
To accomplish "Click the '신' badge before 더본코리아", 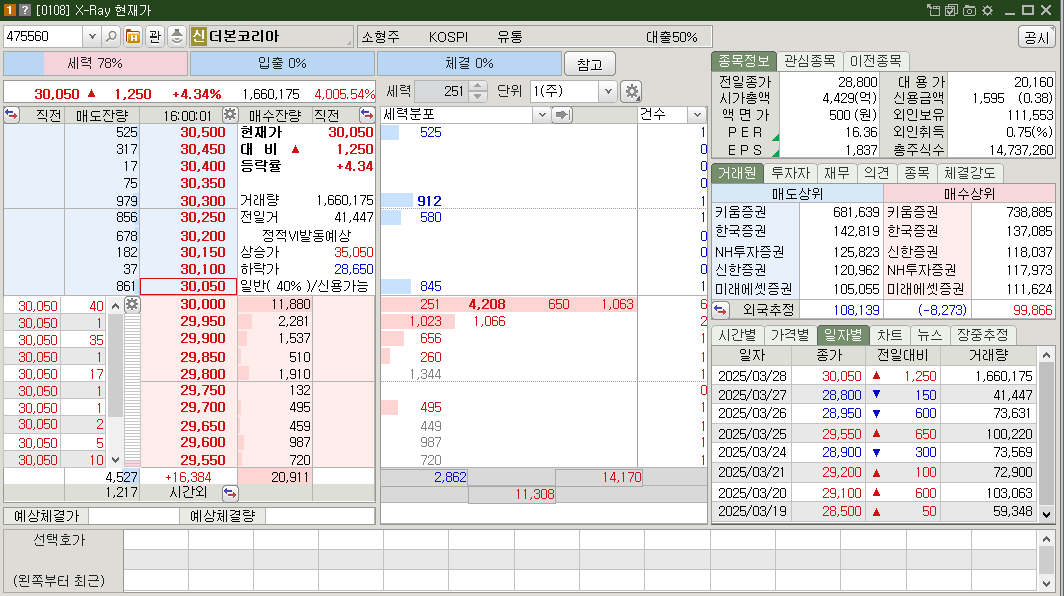I will (198, 36).
